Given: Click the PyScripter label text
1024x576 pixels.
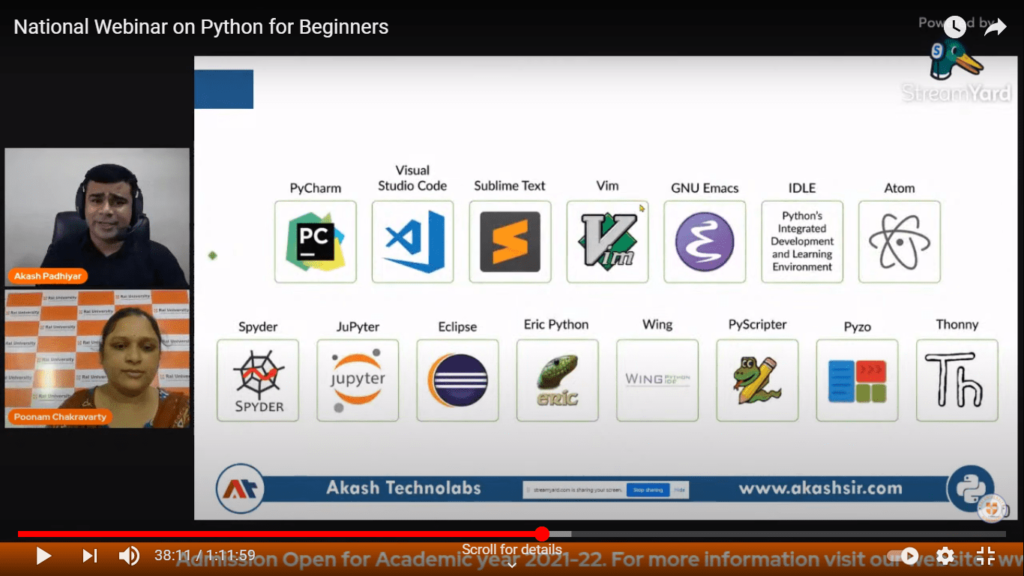Looking at the screenshot, I should click(x=757, y=325).
